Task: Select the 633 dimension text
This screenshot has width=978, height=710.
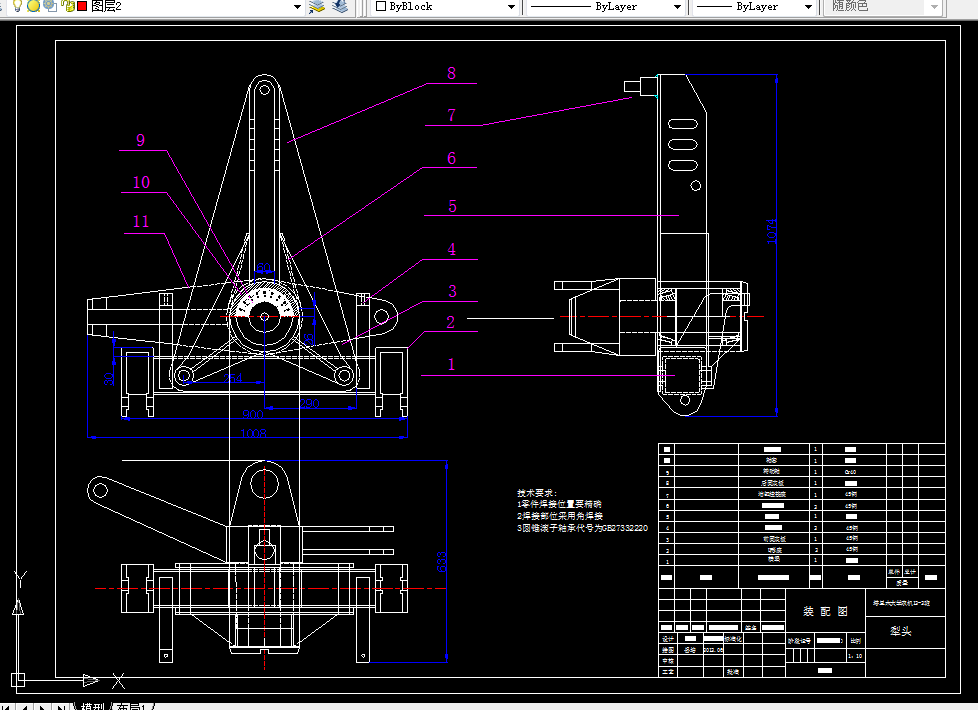Action: [x=442, y=562]
